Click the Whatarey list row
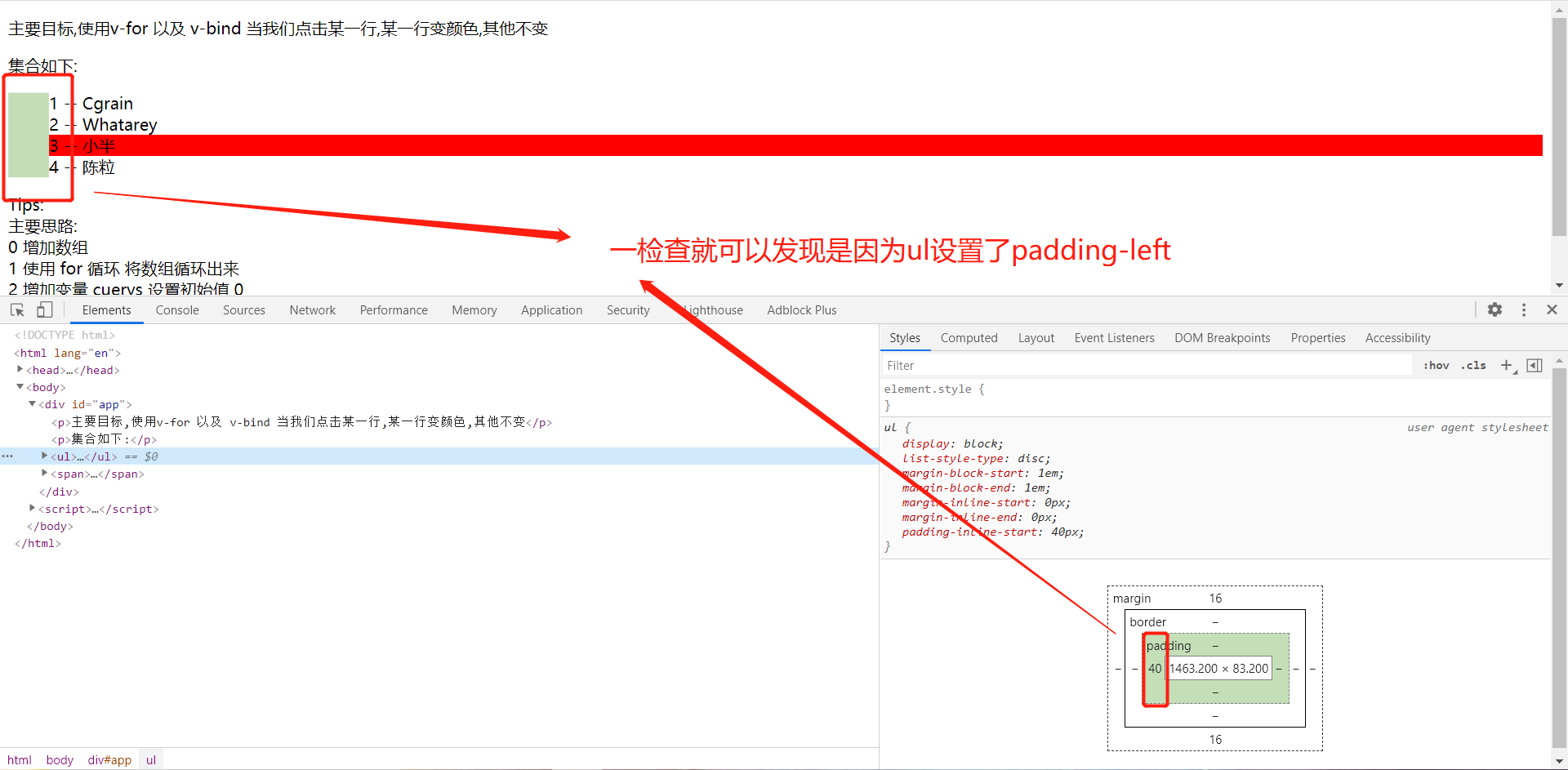 click(x=795, y=125)
